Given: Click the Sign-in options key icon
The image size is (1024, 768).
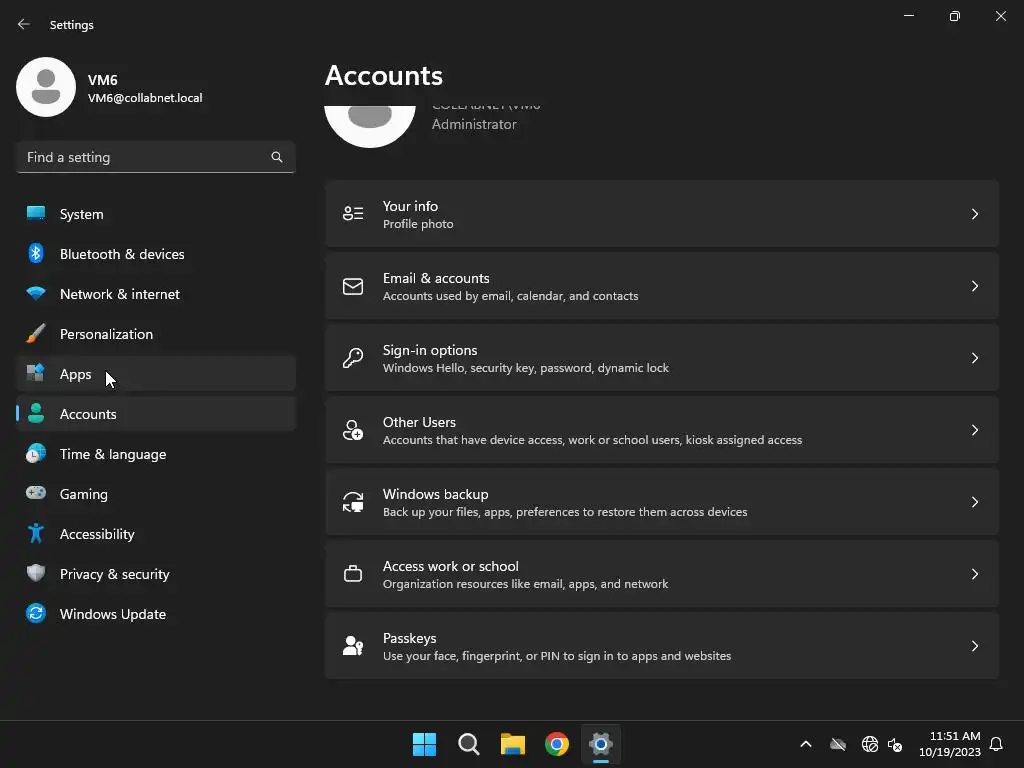Looking at the screenshot, I should pos(353,358).
